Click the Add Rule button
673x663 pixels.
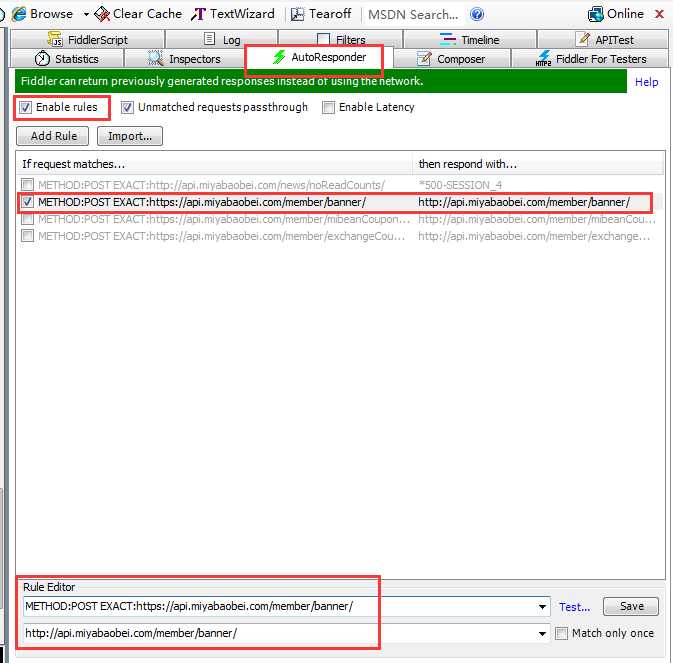[x=53, y=136]
